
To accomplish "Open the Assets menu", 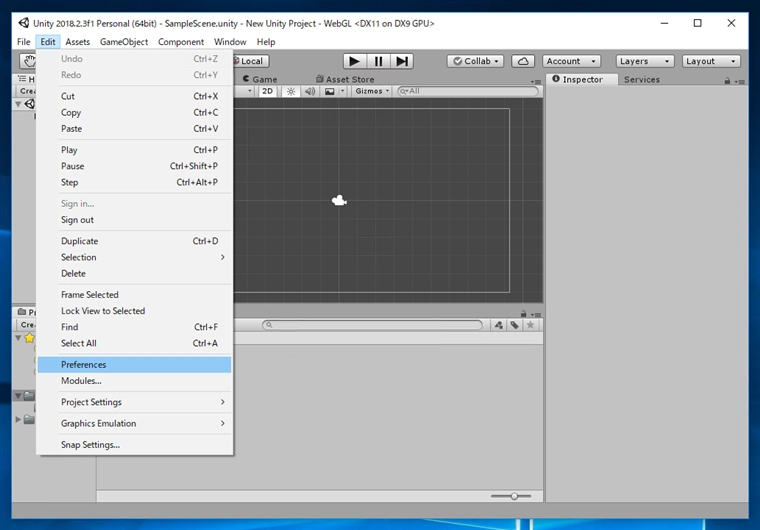I will (x=78, y=42).
